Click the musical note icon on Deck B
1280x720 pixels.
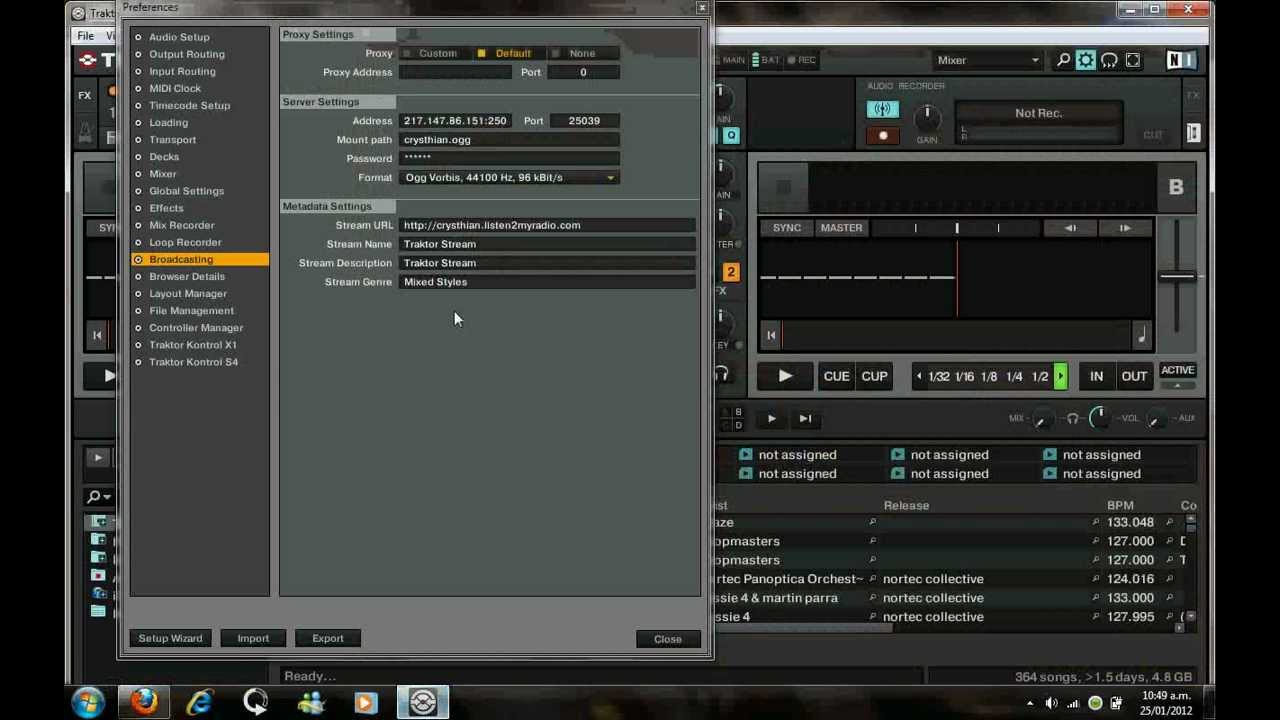pos(1141,336)
